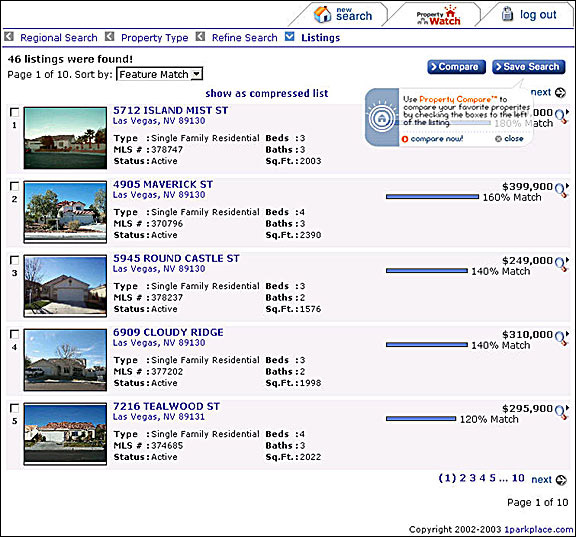Click magnifier icon for 4905 Maverick St

click(x=561, y=190)
